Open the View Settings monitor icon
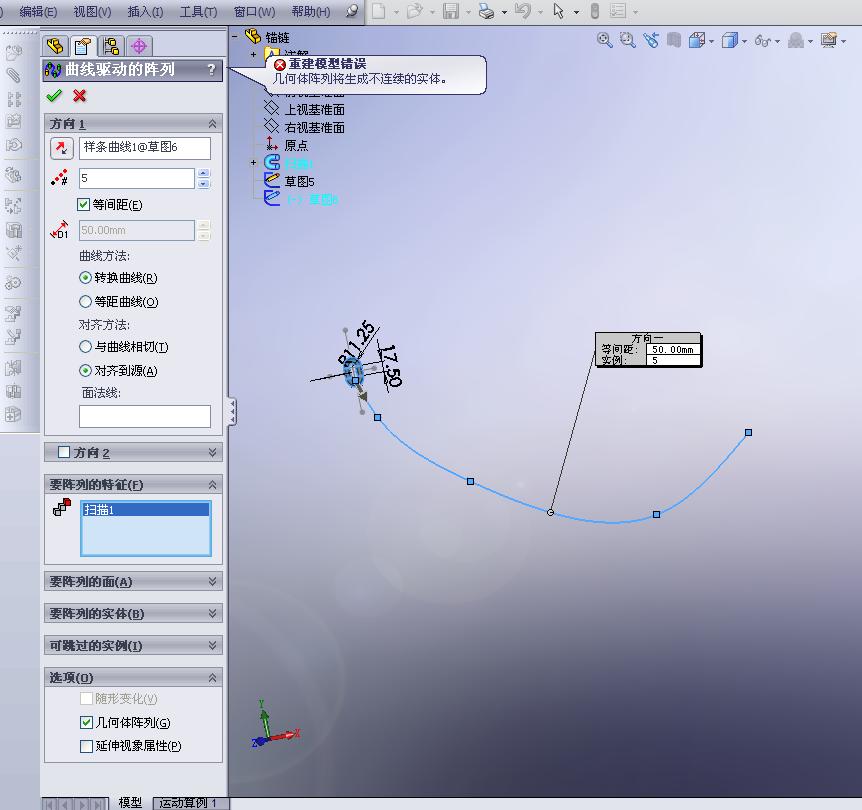 tap(828, 40)
